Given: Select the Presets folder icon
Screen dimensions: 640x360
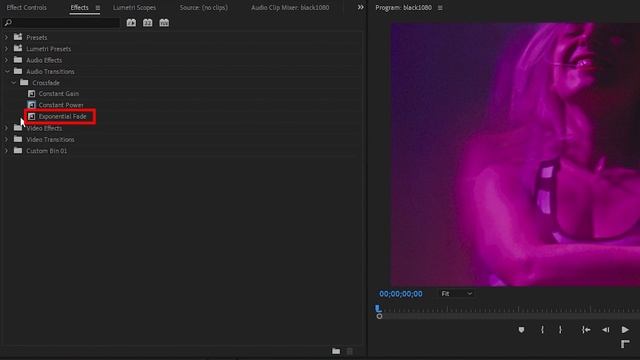Looking at the screenshot, I should click(18, 37).
